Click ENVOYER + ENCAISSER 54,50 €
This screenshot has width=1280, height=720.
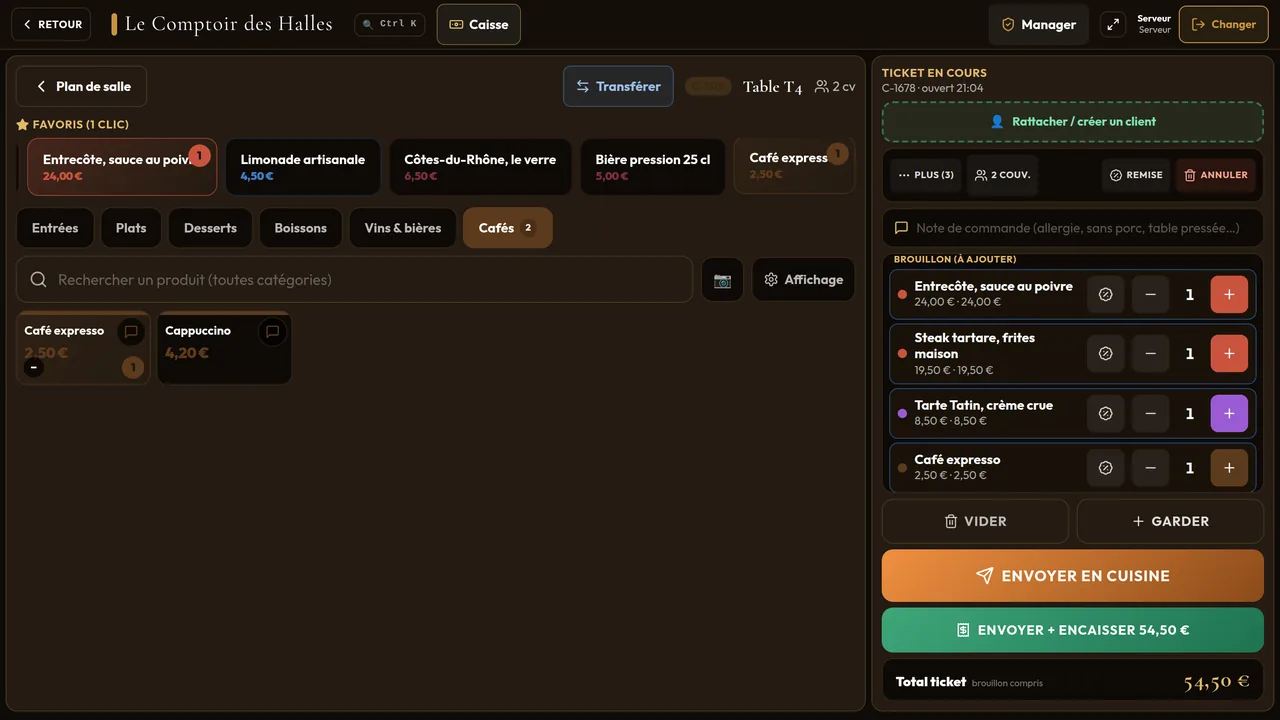[1072, 630]
